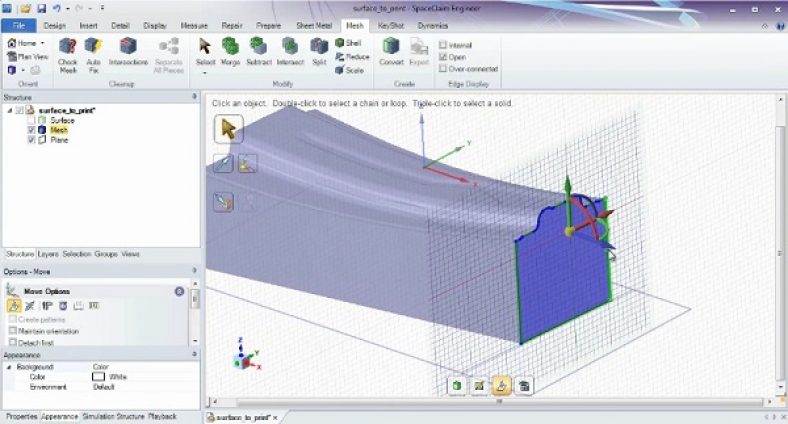Image resolution: width=788 pixels, height=424 pixels.
Task: Open the Properties tab
Action: (x=22, y=416)
